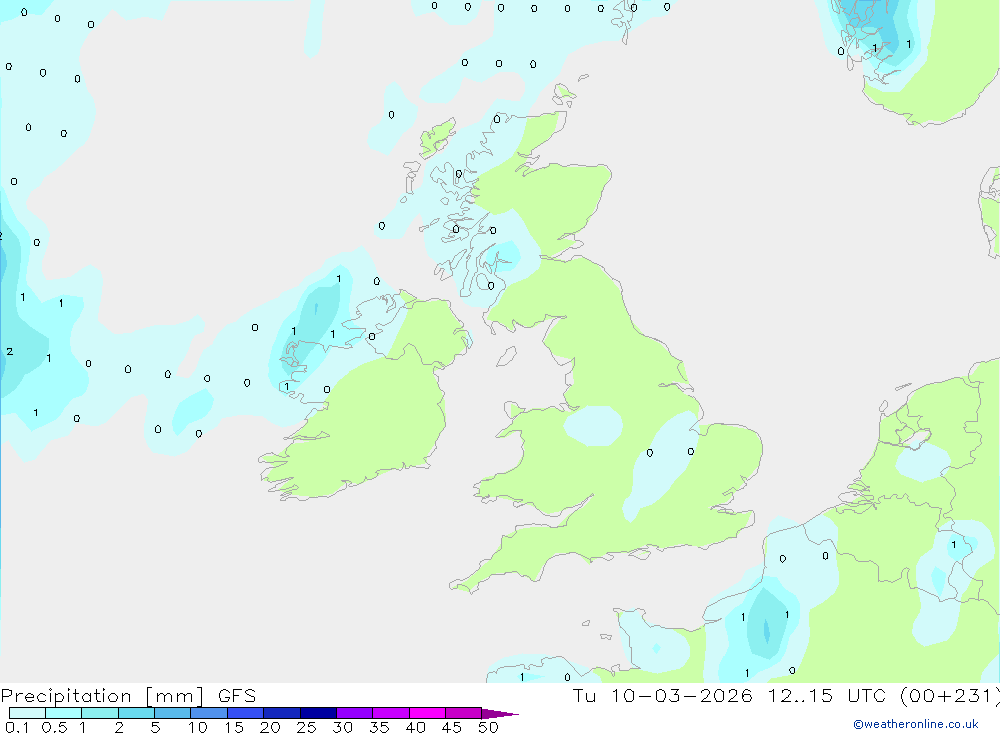
Task: Click the legend label '35'
Action: pyautogui.click(x=379, y=727)
